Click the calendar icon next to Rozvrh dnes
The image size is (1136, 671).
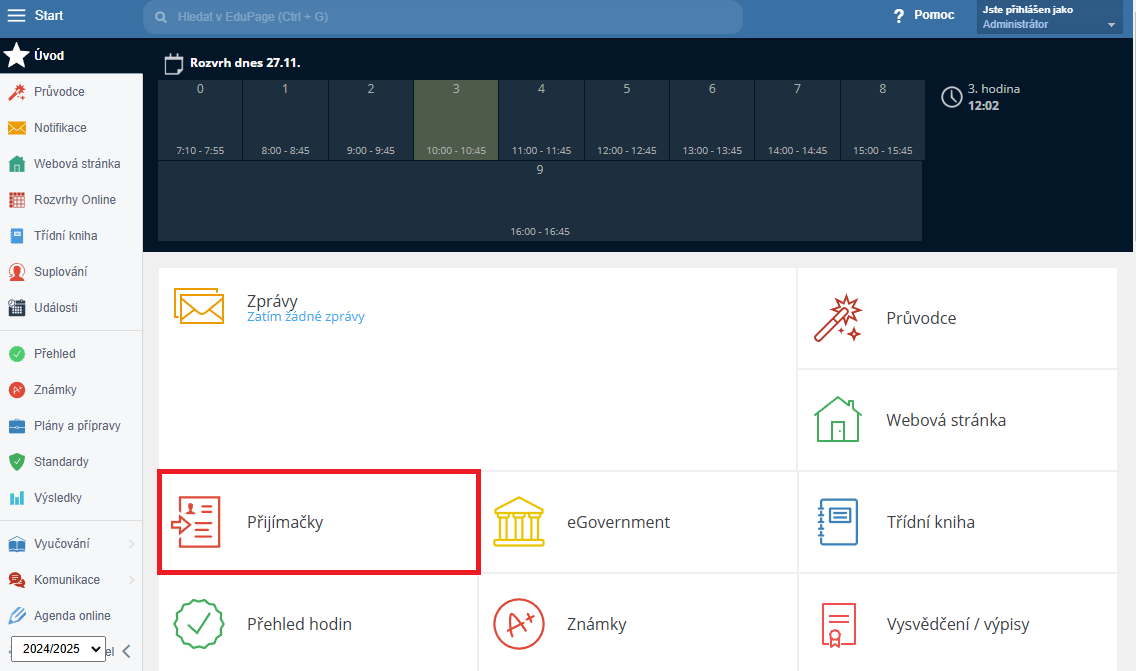point(174,64)
